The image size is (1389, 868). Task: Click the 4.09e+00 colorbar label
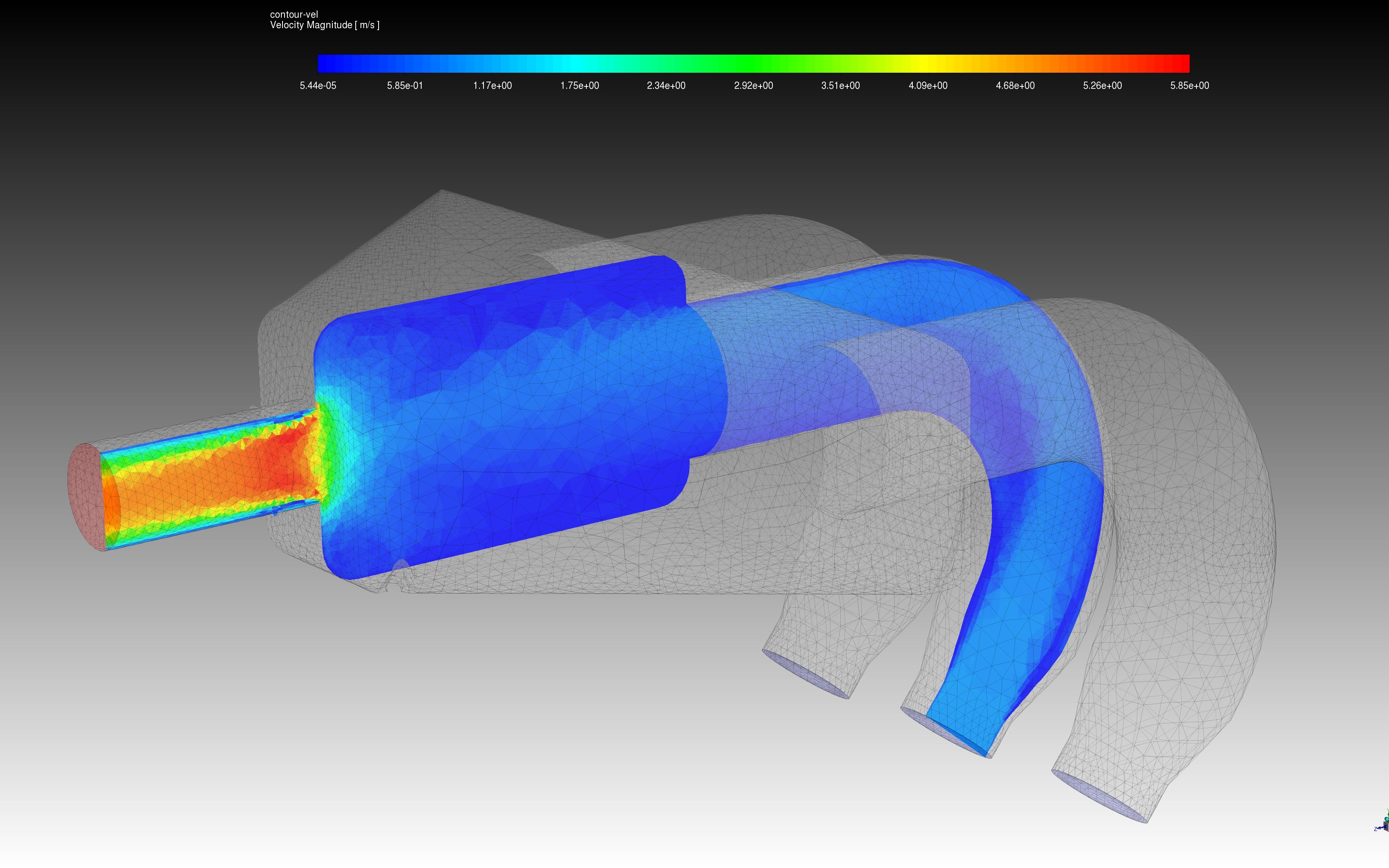928,86
